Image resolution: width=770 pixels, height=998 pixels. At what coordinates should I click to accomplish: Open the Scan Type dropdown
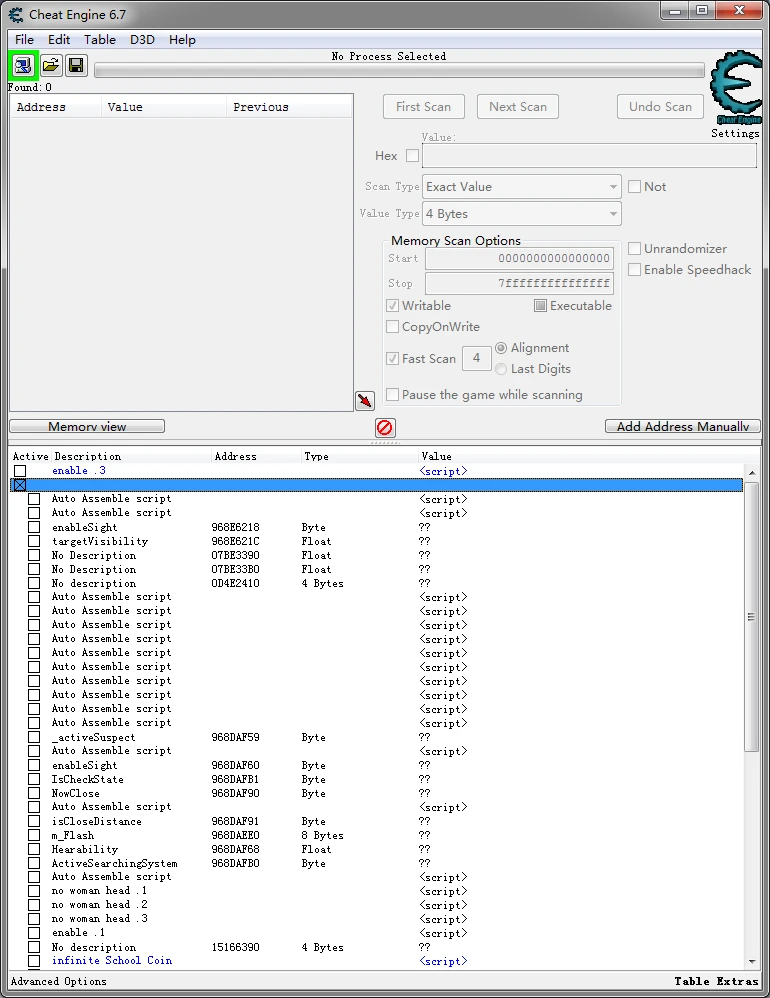pyautogui.click(x=521, y=187)
